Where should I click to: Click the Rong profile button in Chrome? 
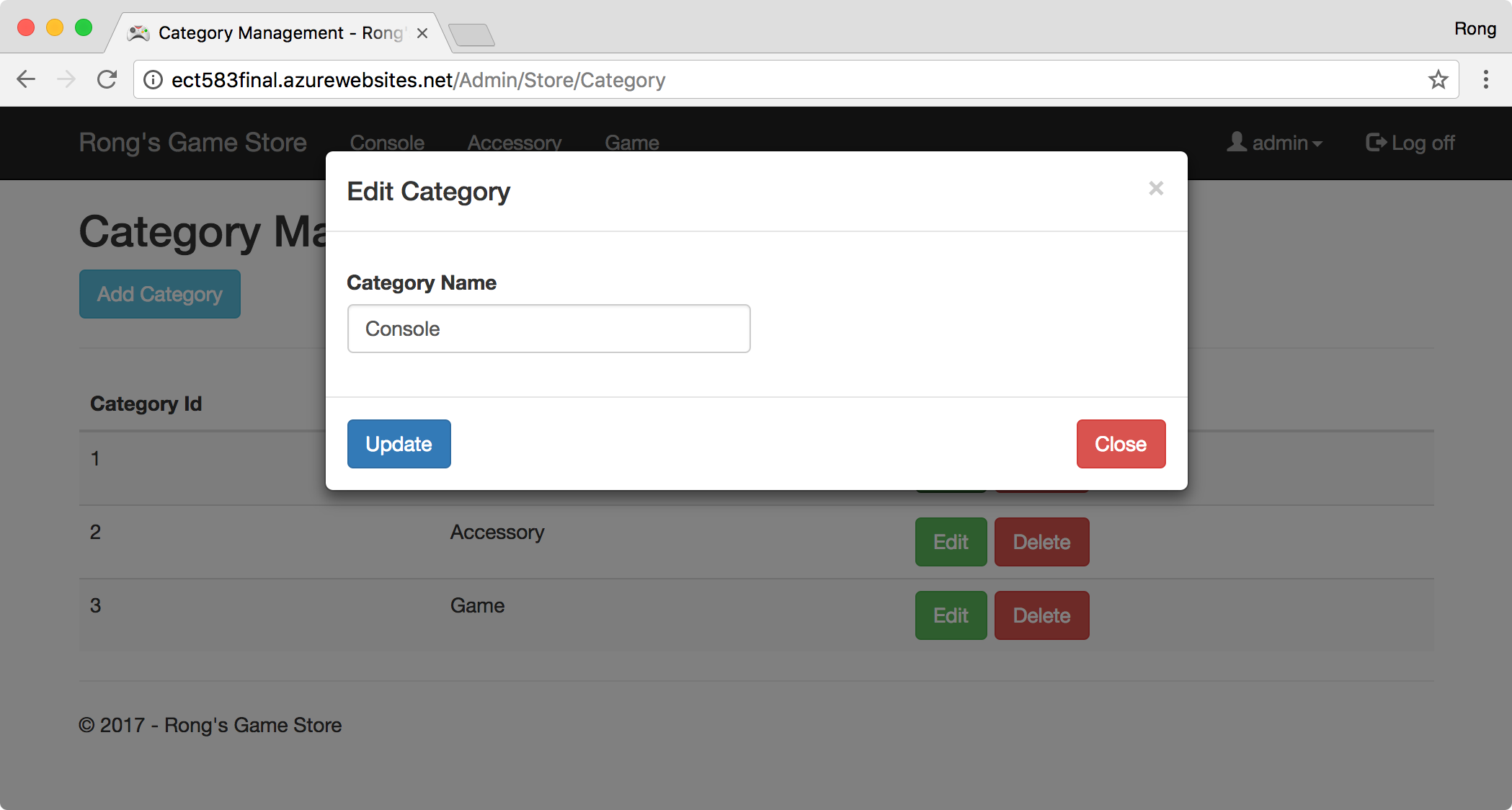[x=1475, y=29]
